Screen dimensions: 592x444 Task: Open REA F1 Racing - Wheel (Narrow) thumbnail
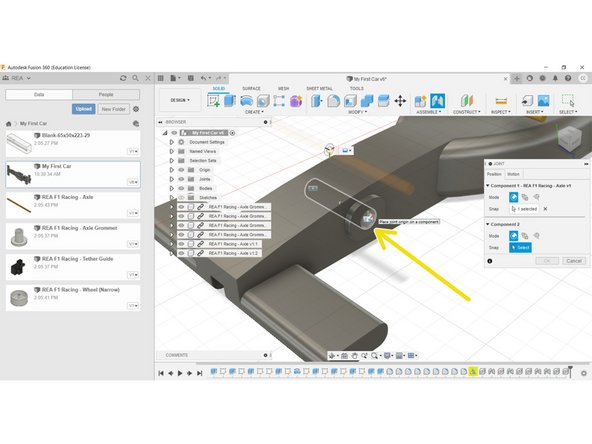pyautogui.click(x=19, y=298)
